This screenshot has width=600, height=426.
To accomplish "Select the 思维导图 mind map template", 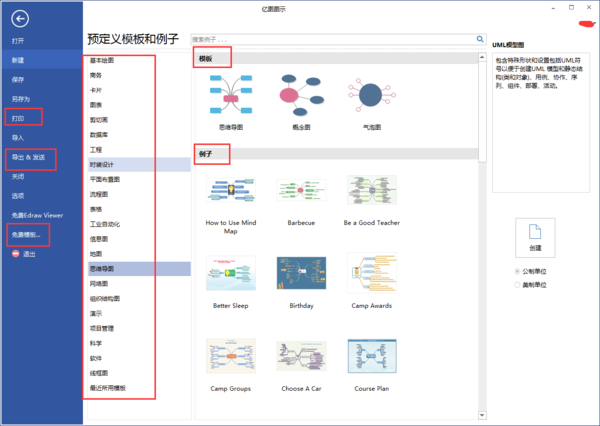I will click(x=231, y=102).
